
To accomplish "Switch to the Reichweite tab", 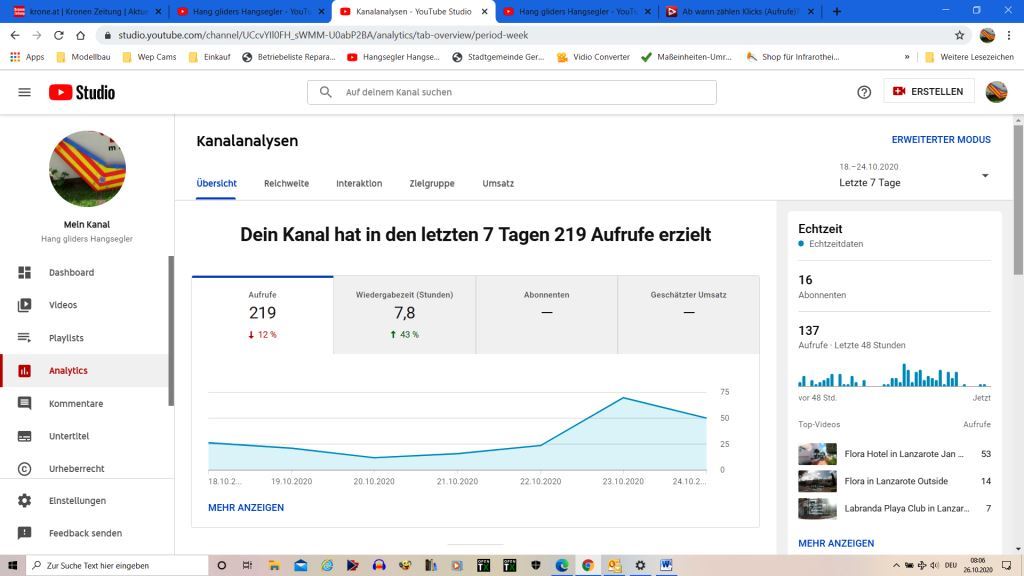I will click(286, 184).
